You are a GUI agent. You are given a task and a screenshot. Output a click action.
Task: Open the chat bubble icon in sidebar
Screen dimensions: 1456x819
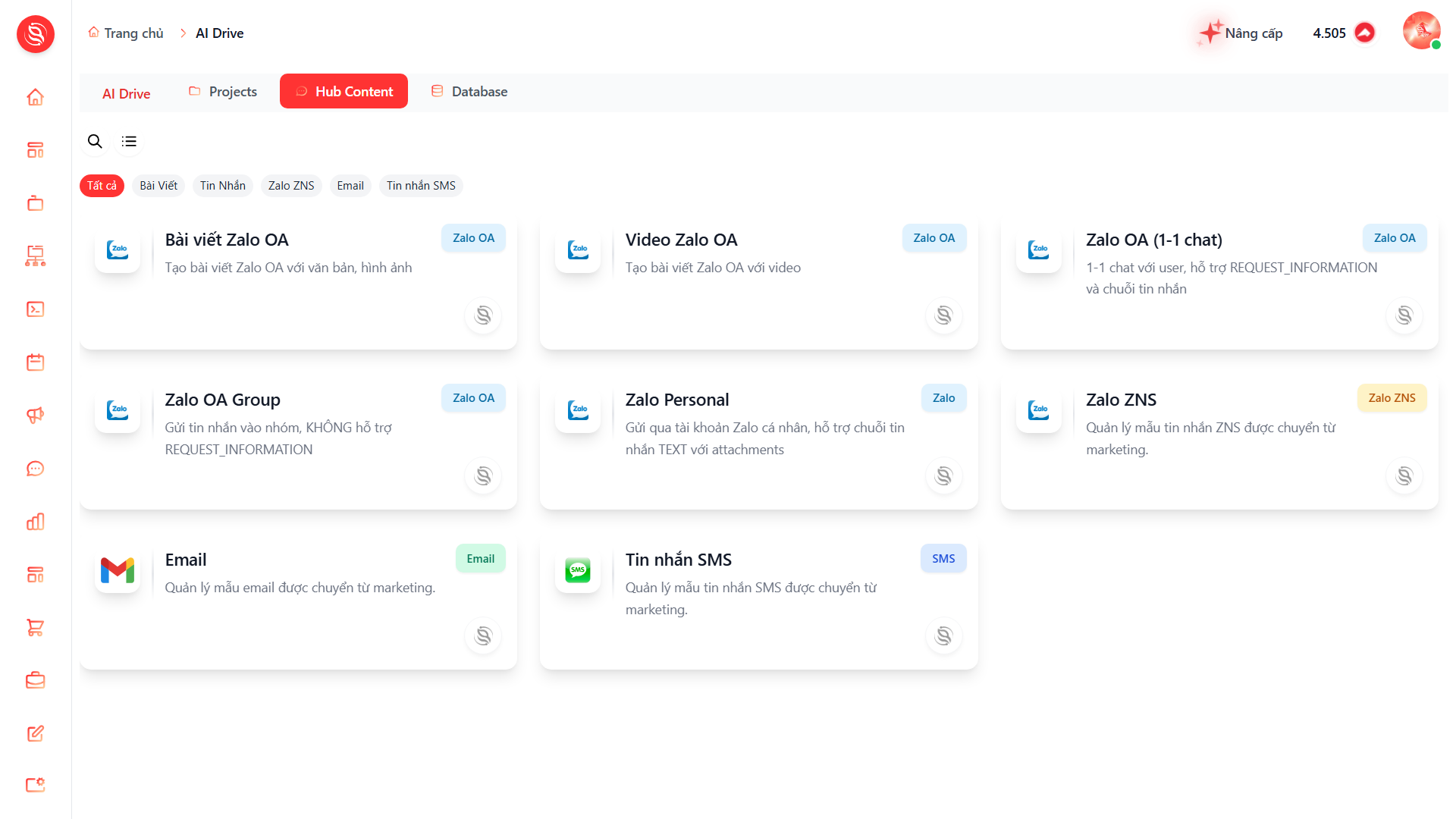[x=35, y=469]
